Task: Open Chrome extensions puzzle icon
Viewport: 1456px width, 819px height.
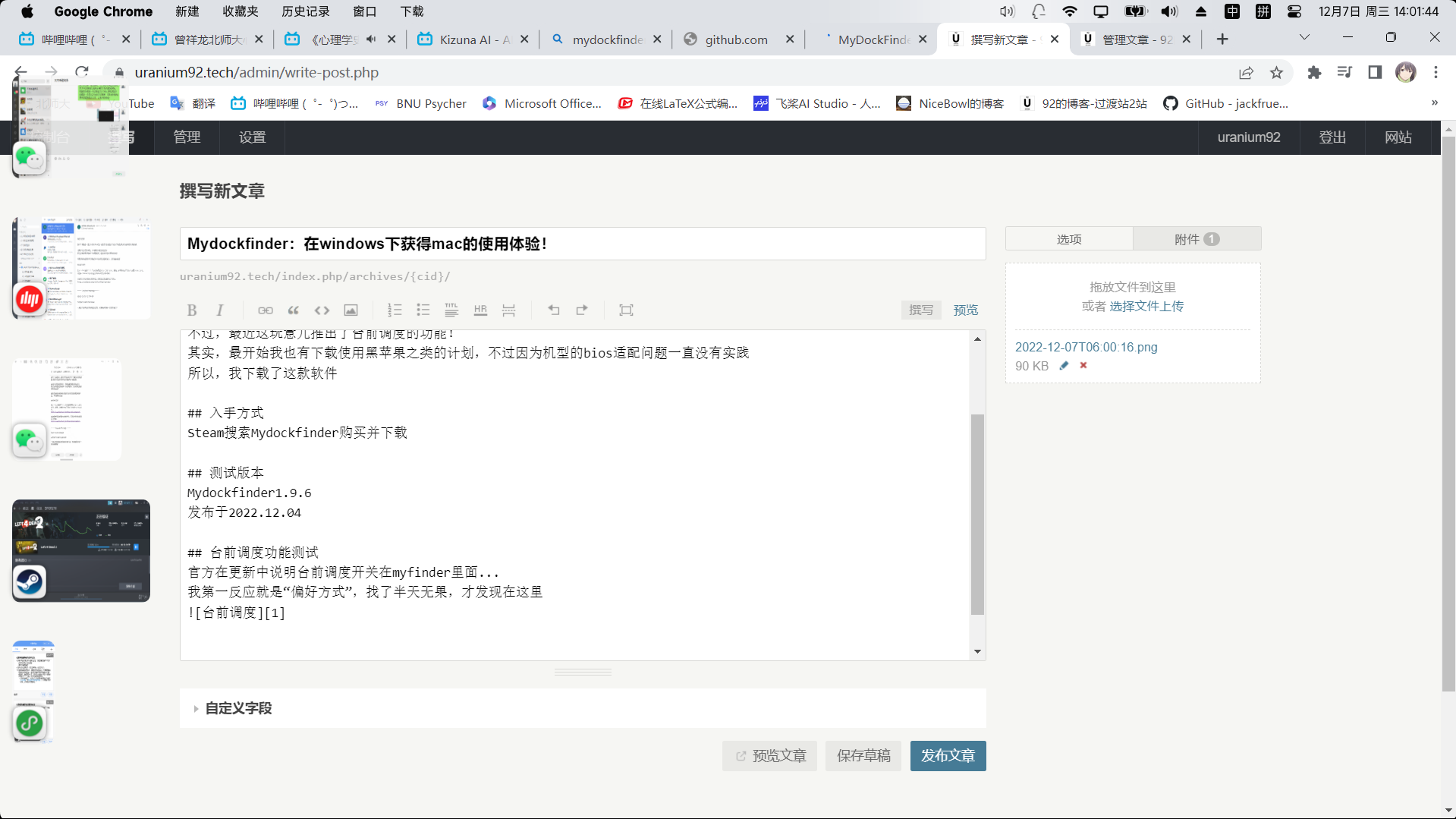Action: (x=1314, y=73)
